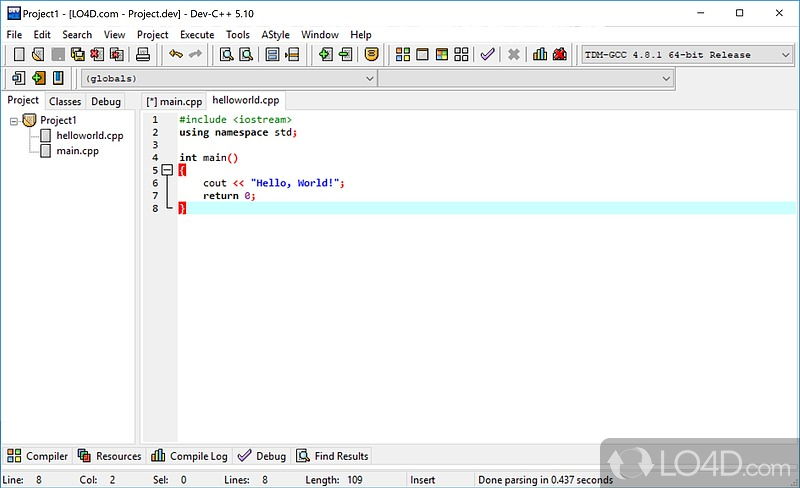
Task: Click the Compile & Run icon
Action: coord(441,55)
